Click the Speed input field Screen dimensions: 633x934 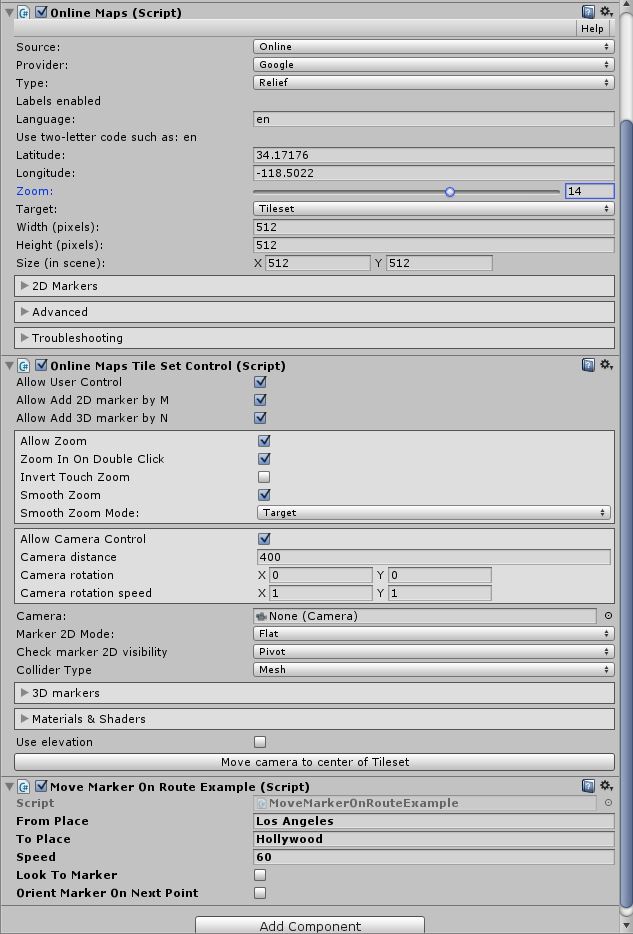pos(434,857)
